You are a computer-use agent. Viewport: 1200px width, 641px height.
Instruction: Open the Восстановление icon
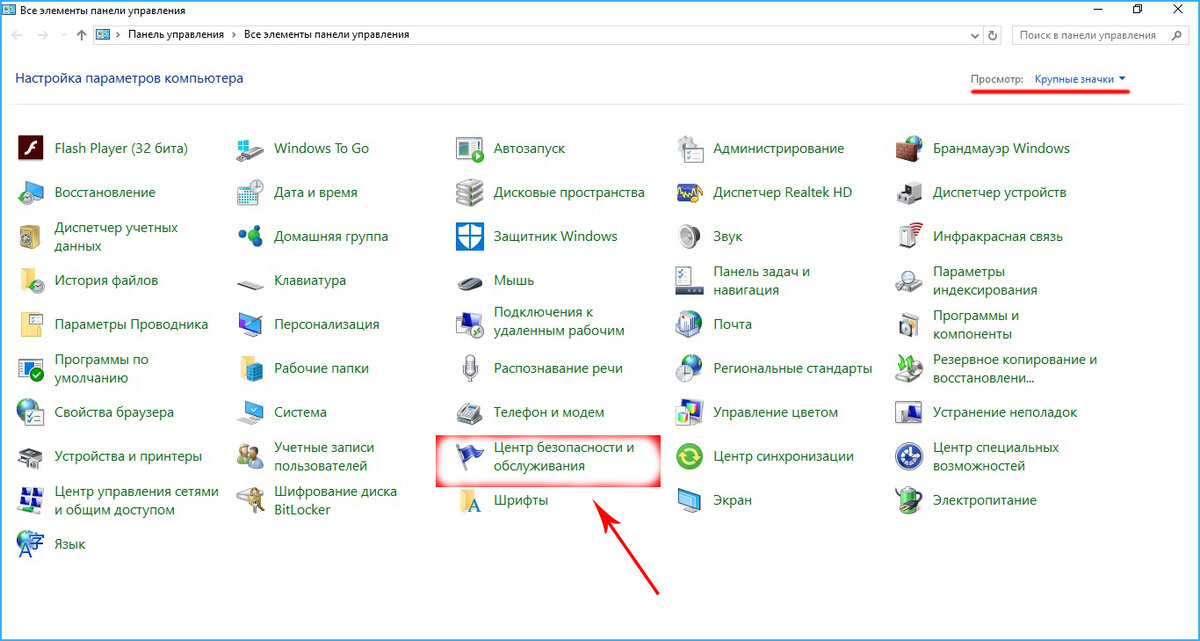pos(31,192)
